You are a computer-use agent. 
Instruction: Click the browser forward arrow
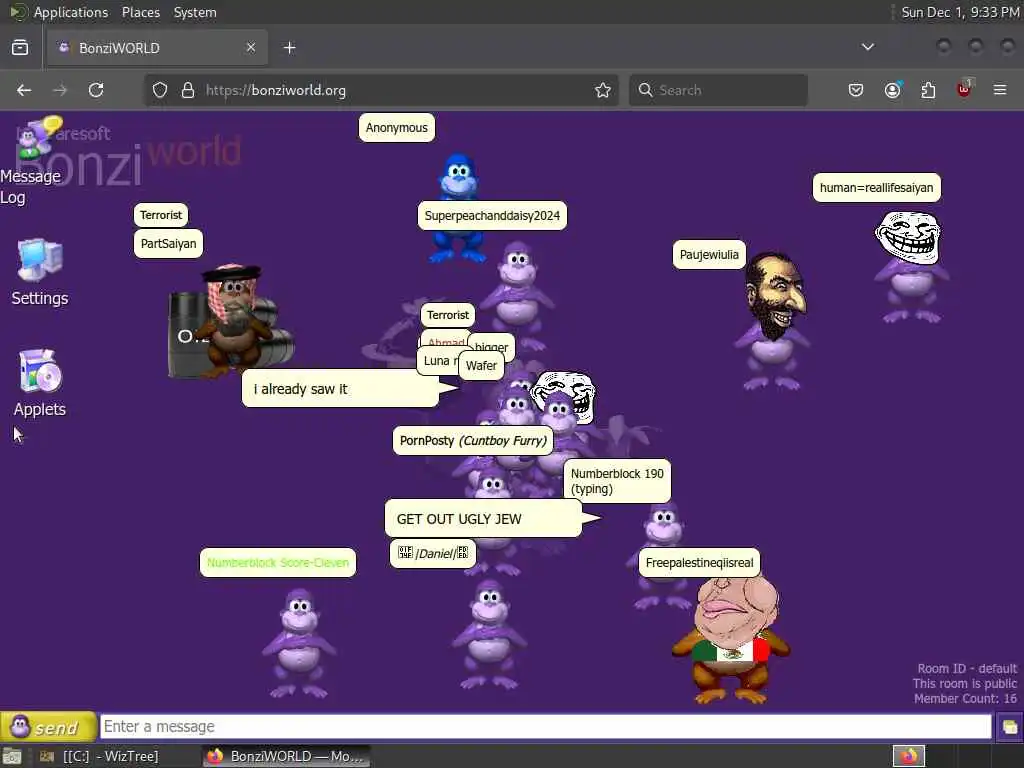(60, 90)
